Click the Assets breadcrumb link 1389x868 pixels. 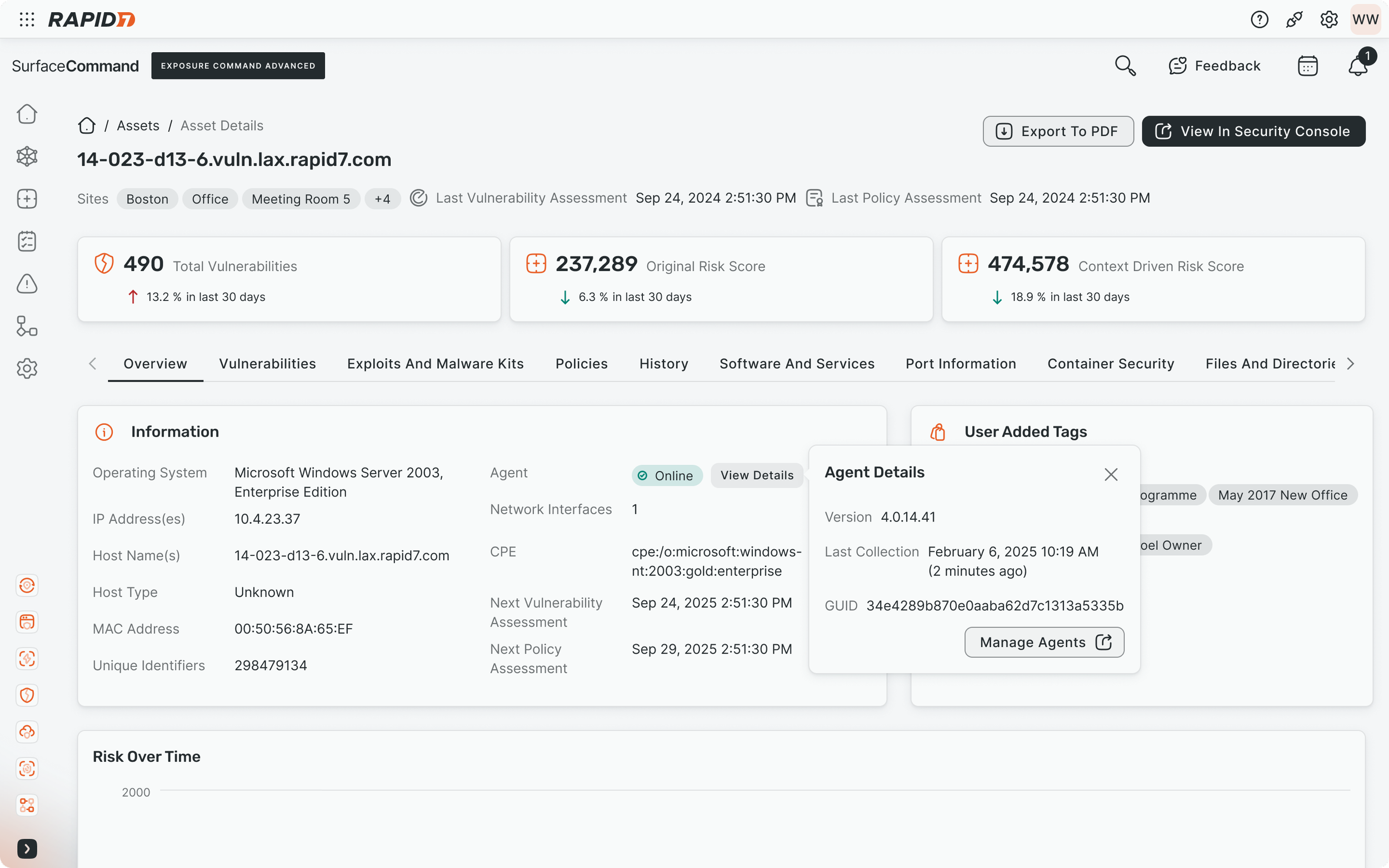(138, 126)
